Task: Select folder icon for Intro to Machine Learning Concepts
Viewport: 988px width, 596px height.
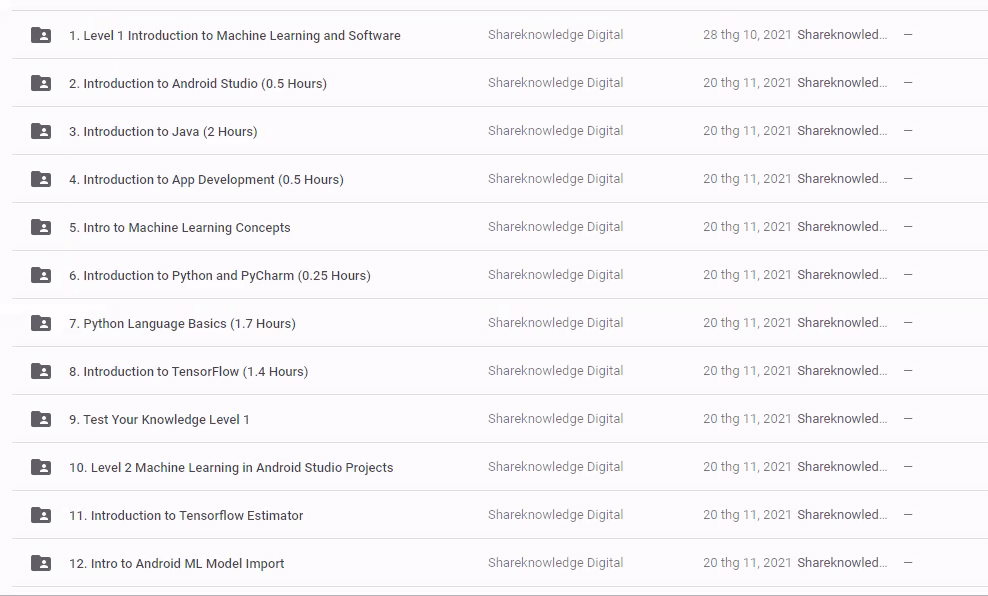Action: point(41,227)
